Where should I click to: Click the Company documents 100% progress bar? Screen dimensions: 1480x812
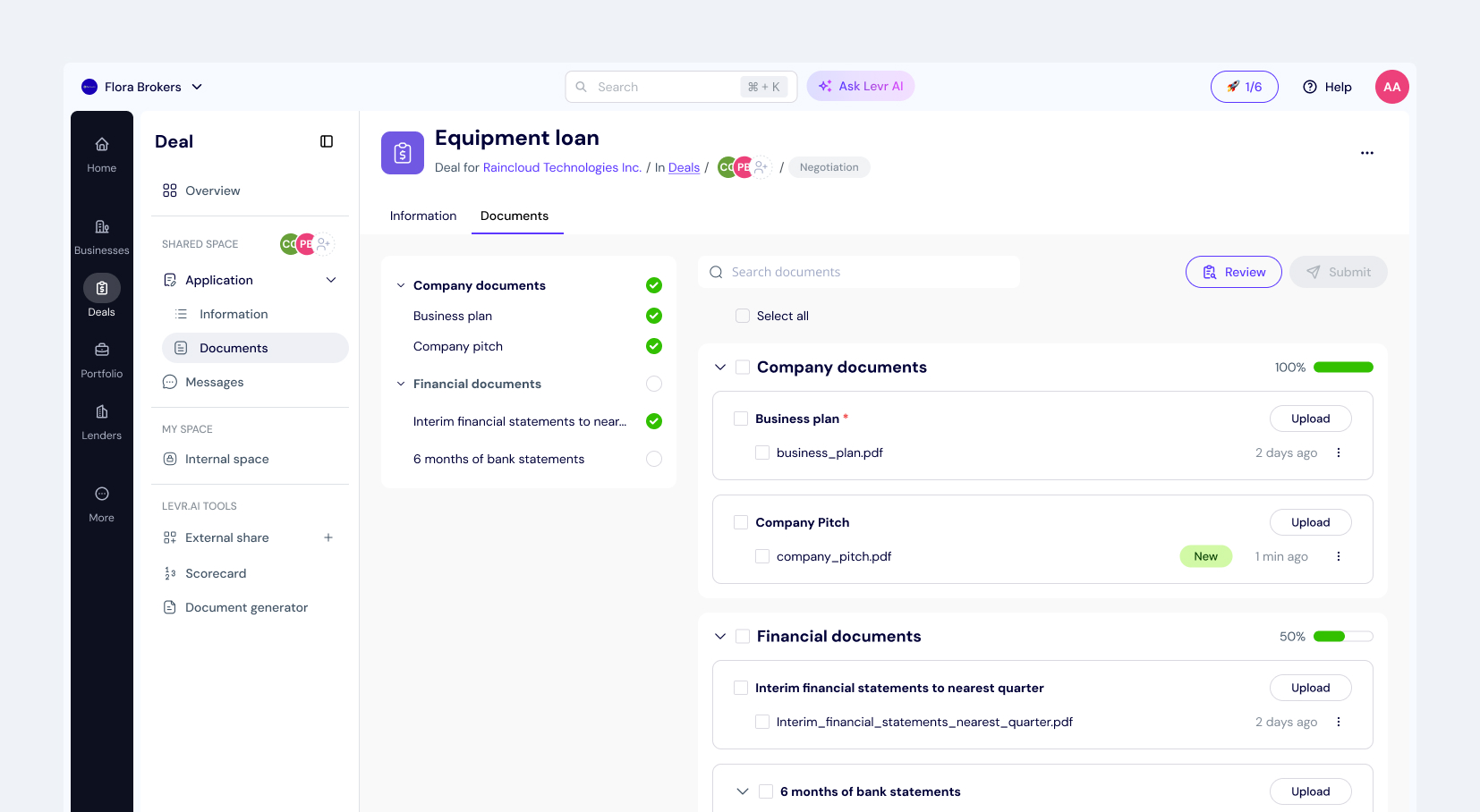1343,368
